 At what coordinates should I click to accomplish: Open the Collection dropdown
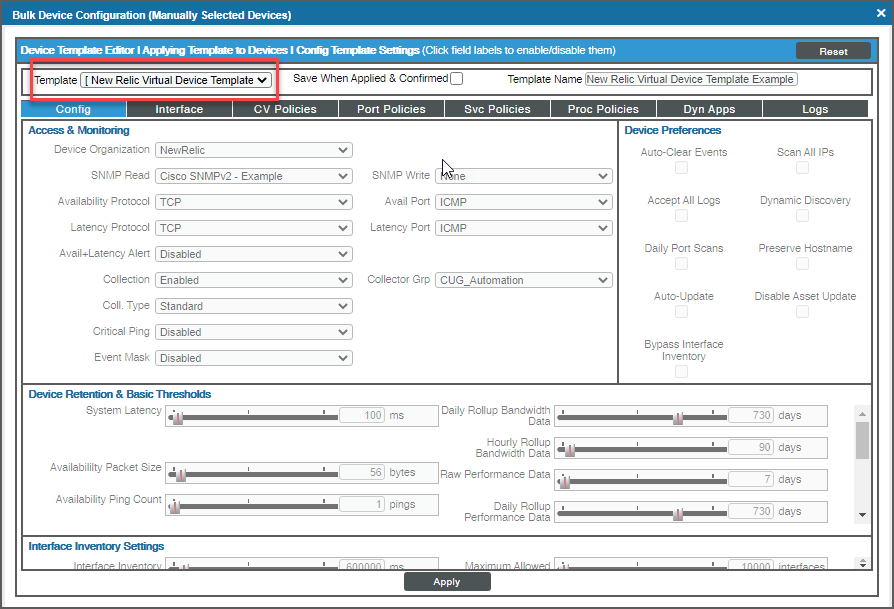254,280
